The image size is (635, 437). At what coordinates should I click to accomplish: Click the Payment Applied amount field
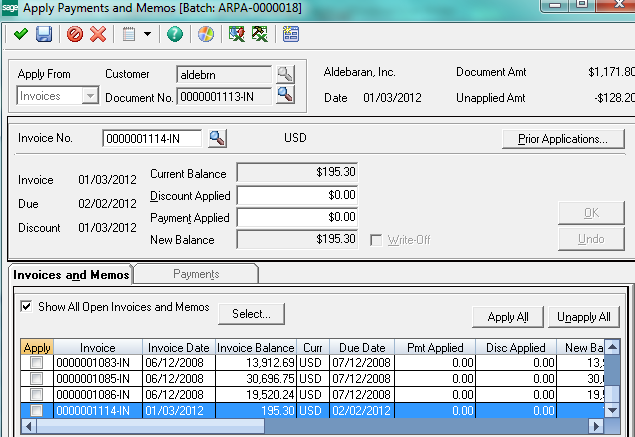(x=297, y=217)
